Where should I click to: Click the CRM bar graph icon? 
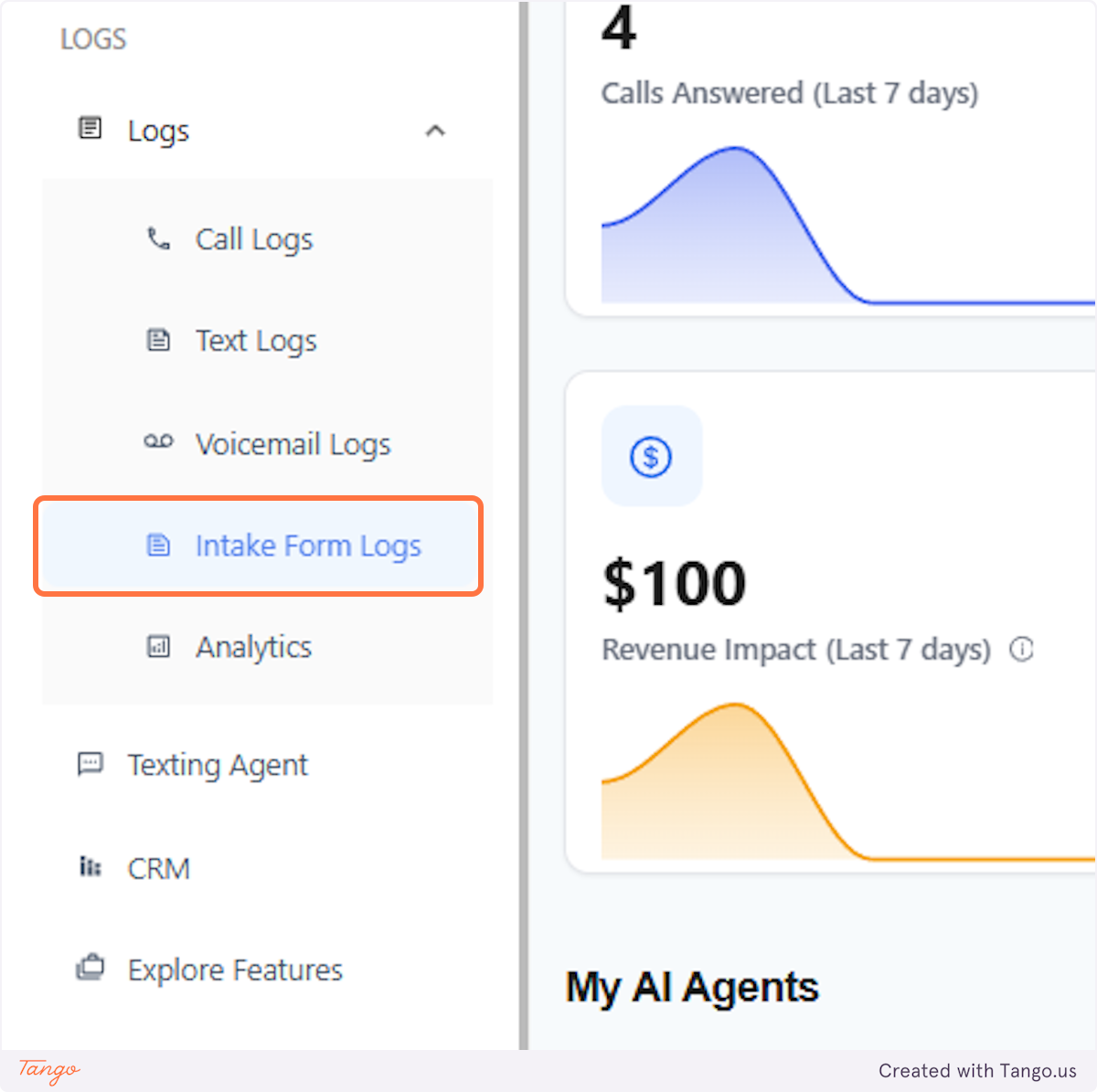pos(90,867)
